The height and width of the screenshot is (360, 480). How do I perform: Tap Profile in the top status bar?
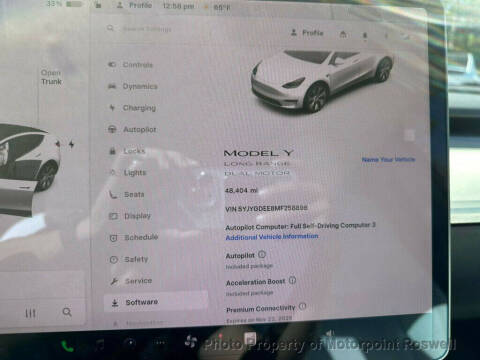[134, 5]
